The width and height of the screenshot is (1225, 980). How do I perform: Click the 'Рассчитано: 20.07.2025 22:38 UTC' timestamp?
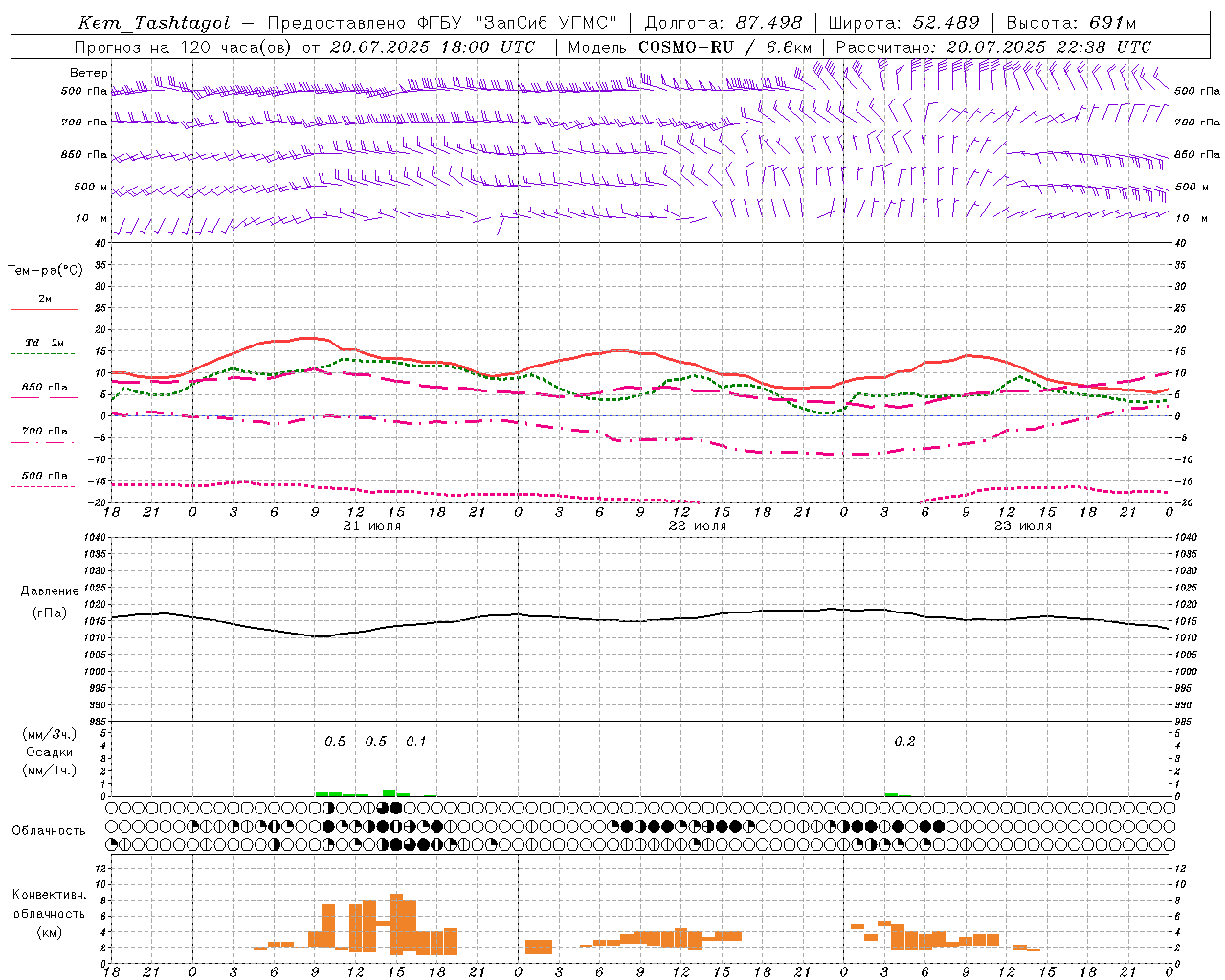click(x=993, y=47)
